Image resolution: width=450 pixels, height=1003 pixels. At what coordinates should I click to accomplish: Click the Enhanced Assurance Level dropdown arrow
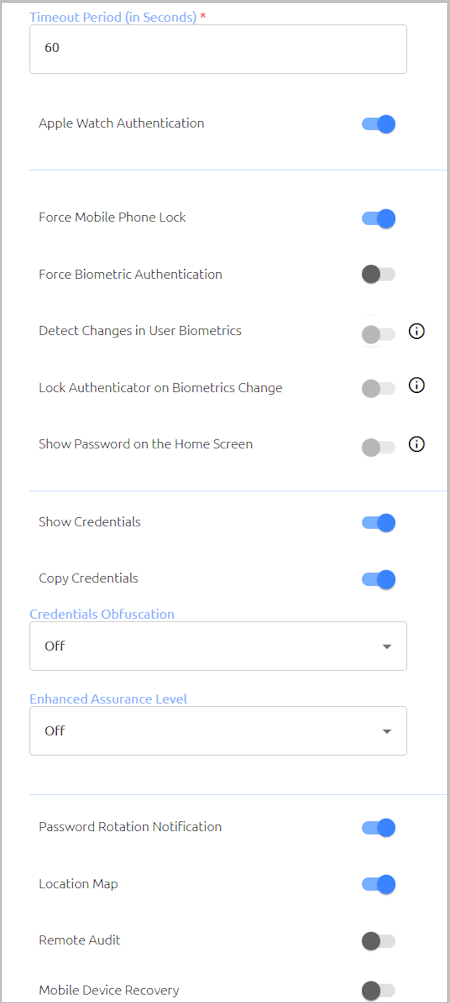click(x=387, y=731)
